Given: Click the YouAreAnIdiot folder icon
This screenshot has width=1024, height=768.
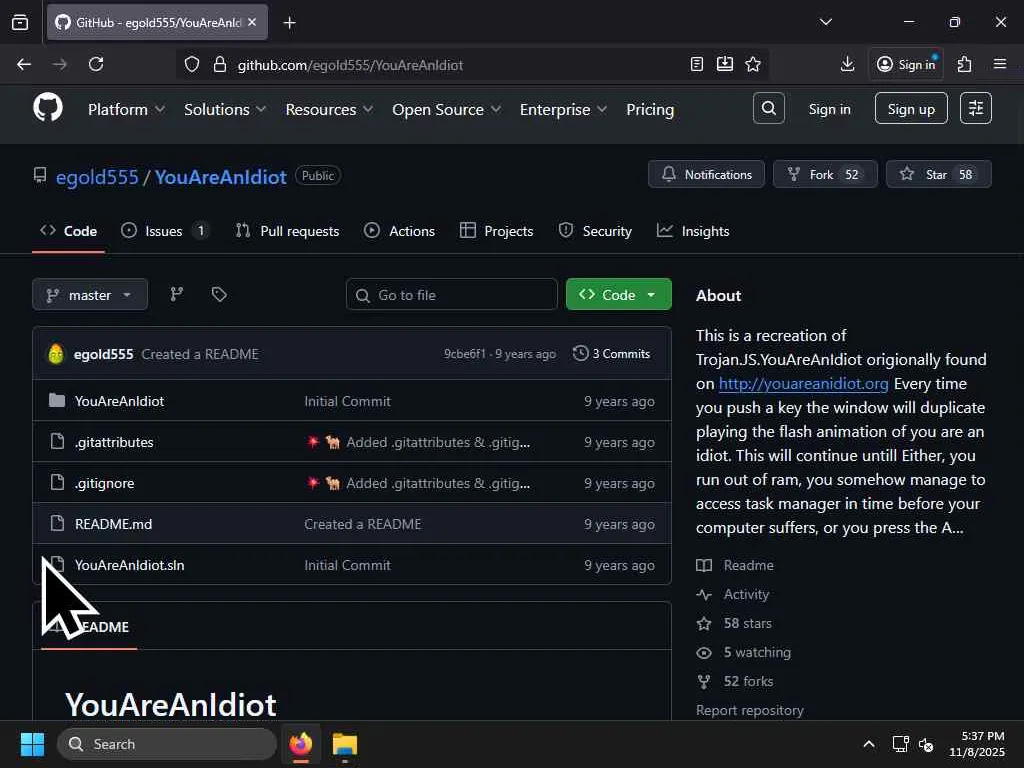Looking at the screenshot, I should [57, 400].
